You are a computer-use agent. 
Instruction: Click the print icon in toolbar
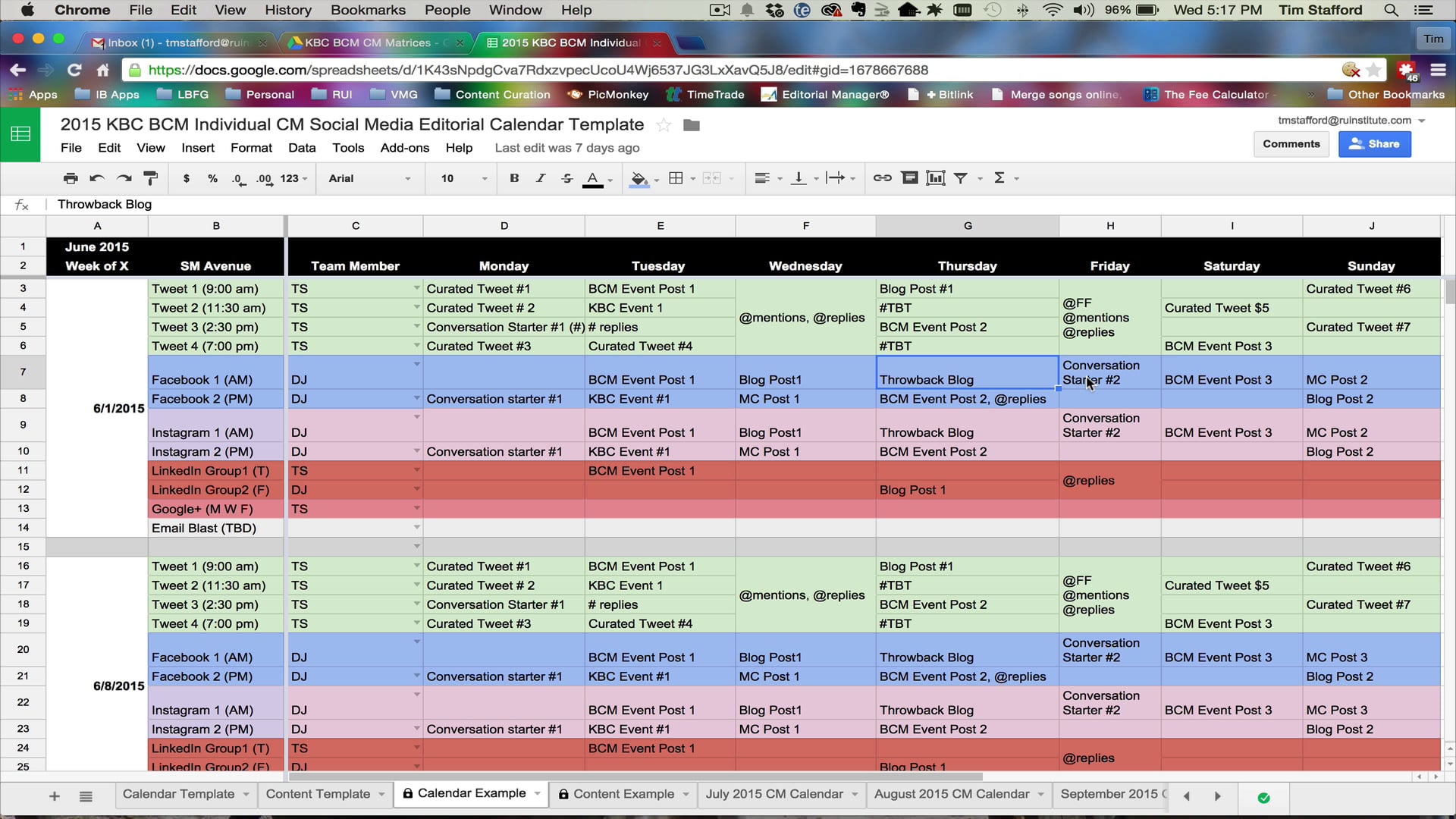click(71, 178)
